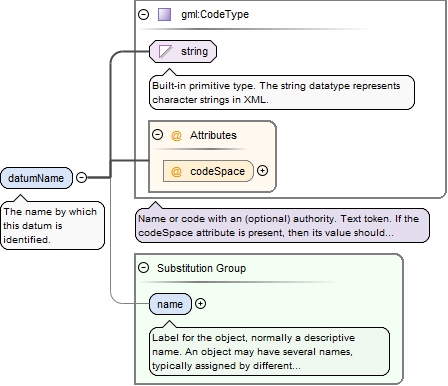Click the purple square complex type icon
448x386 pixels.
[164, 15]
